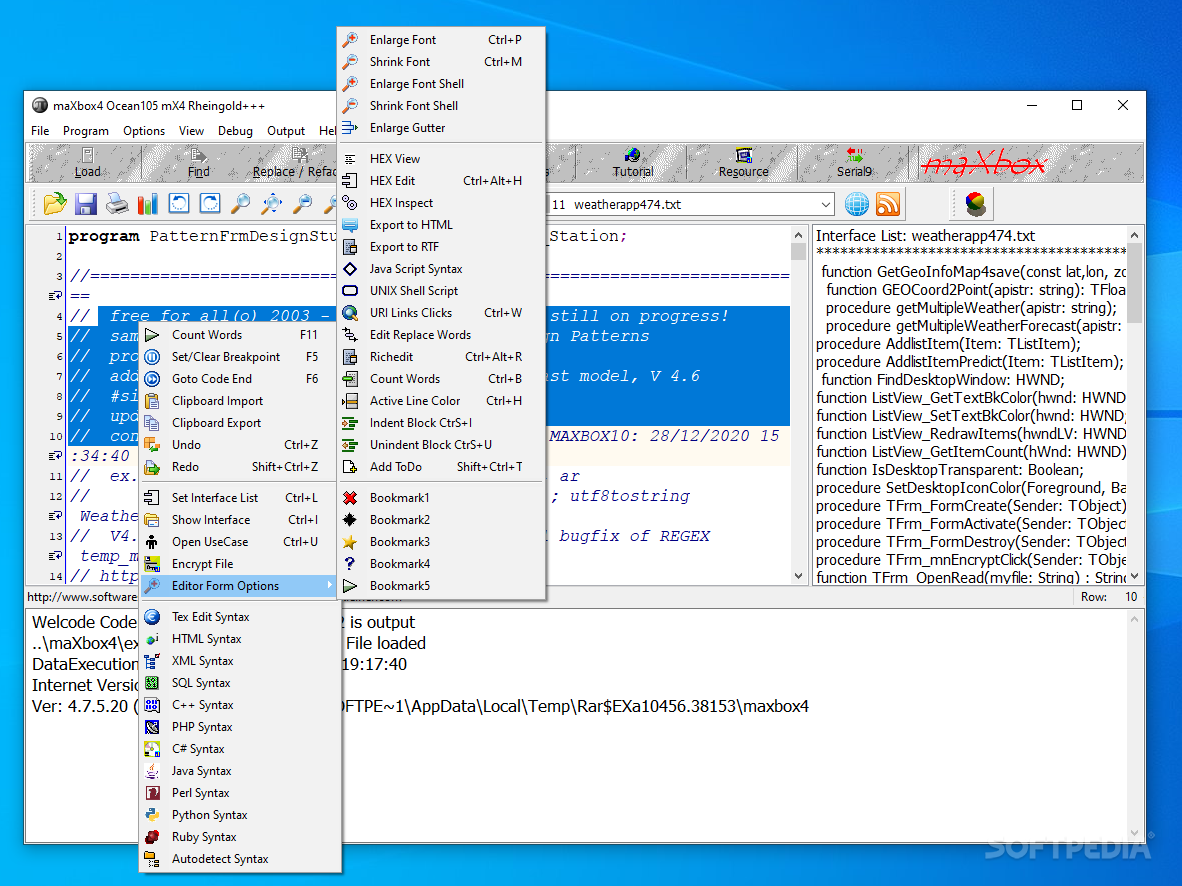Click the Bookmark1 red cross icon
Screen dimensions: 1182x886
click(x=350, y=498)
